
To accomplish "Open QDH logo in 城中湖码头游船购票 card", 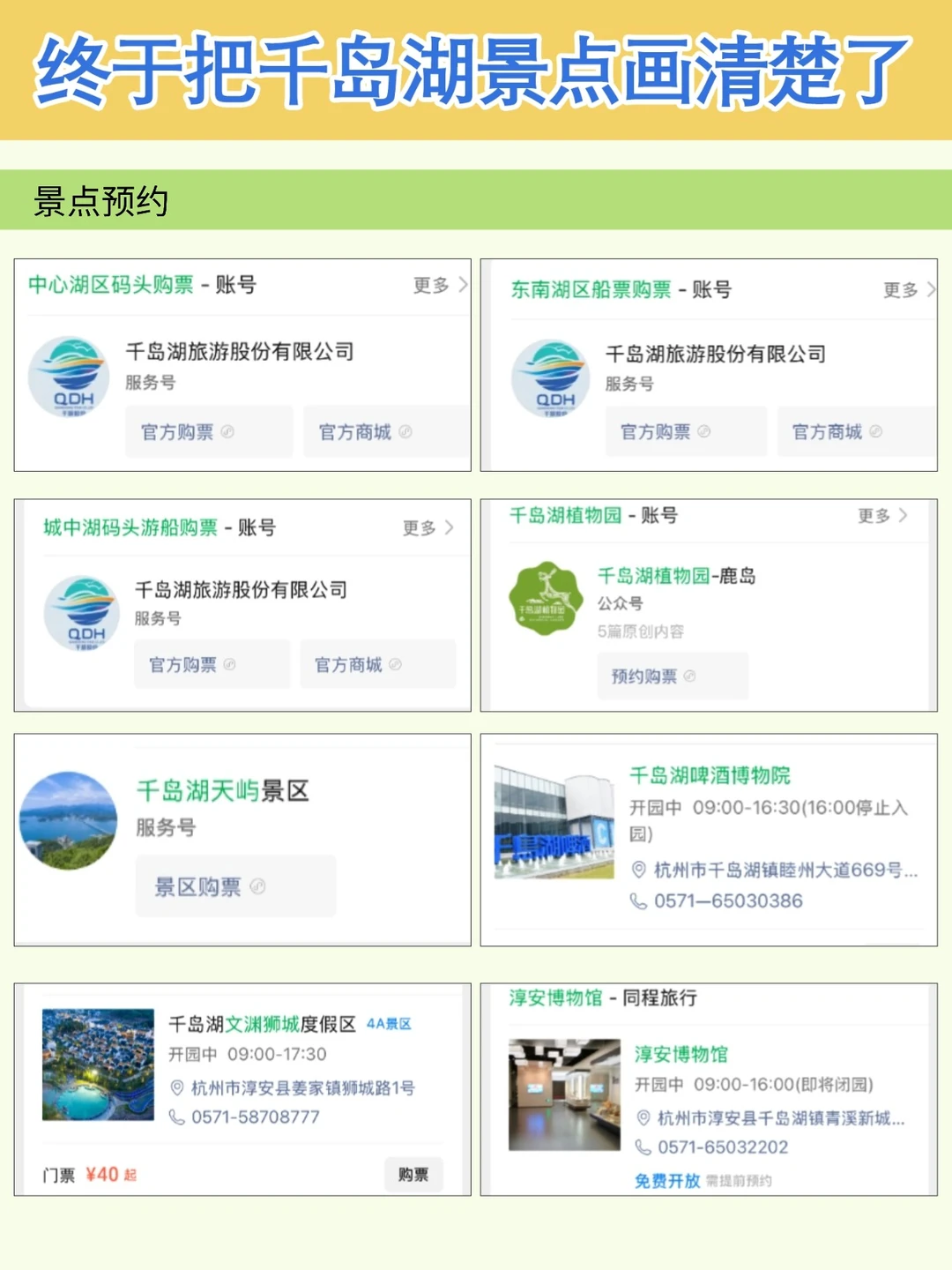I will [82, 614].
